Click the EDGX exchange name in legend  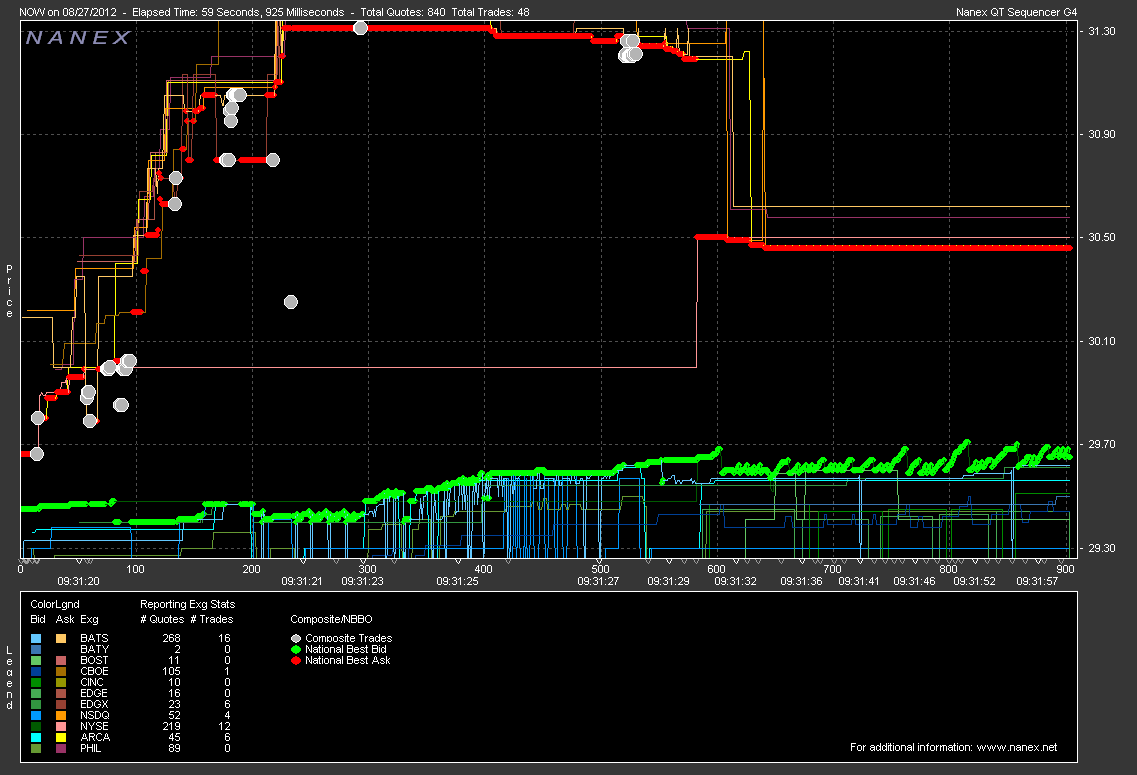point(94,705)
